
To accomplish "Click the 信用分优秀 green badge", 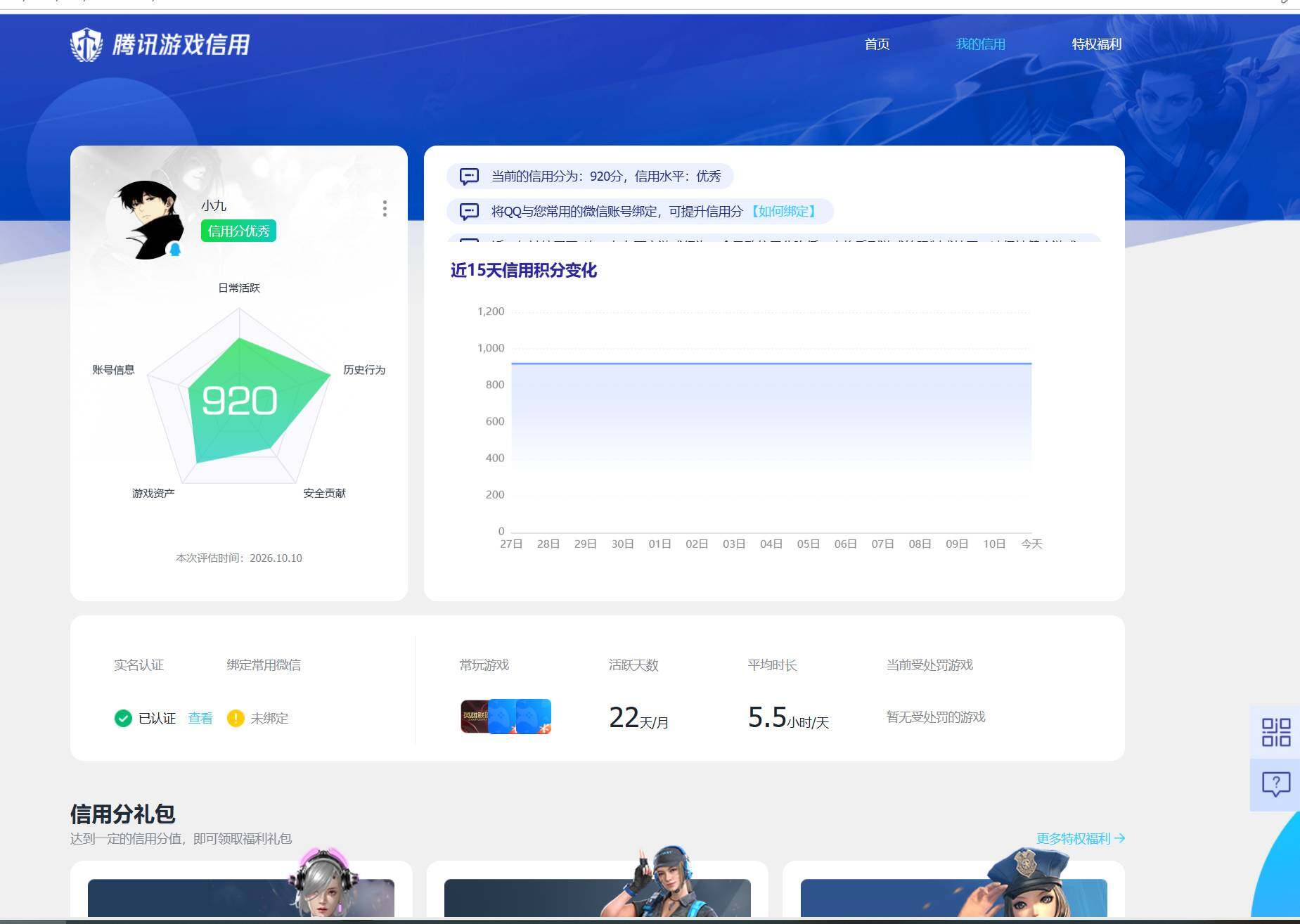I will pyautogui.click(x=238, y=231).
